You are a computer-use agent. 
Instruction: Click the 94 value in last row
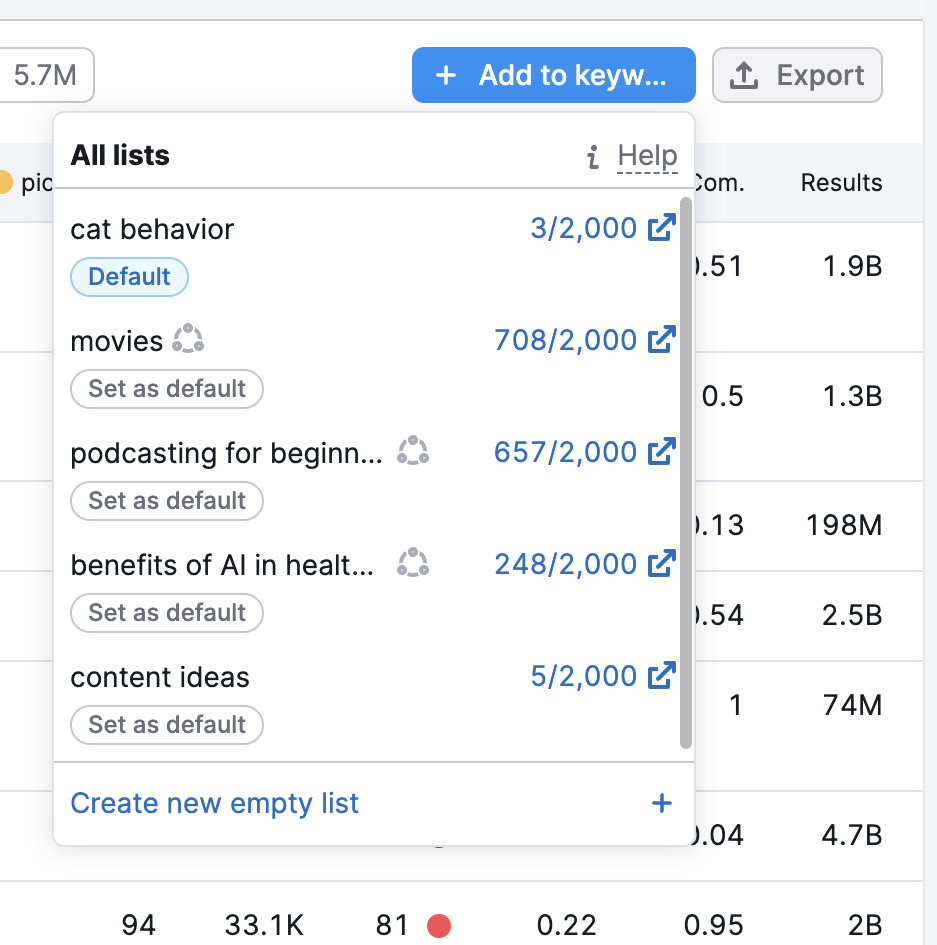(139, 926)
